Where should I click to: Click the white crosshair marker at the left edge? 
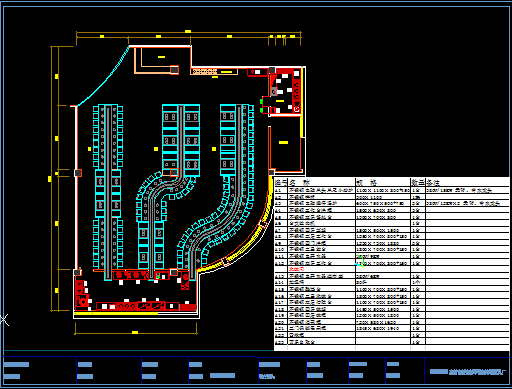[4, 320]
